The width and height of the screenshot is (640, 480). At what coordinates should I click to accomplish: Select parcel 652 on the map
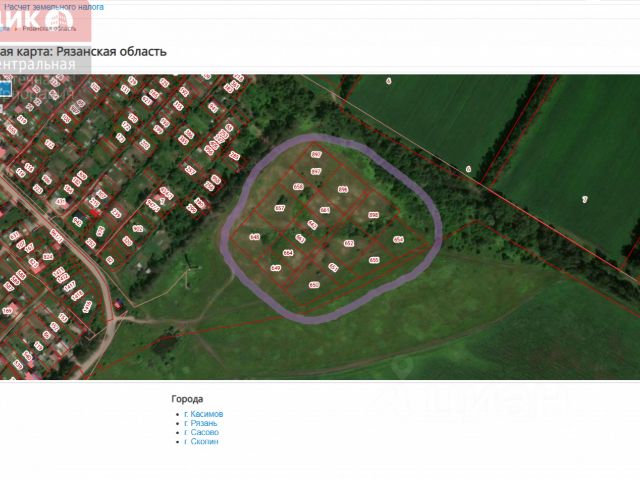coord(349,243)
